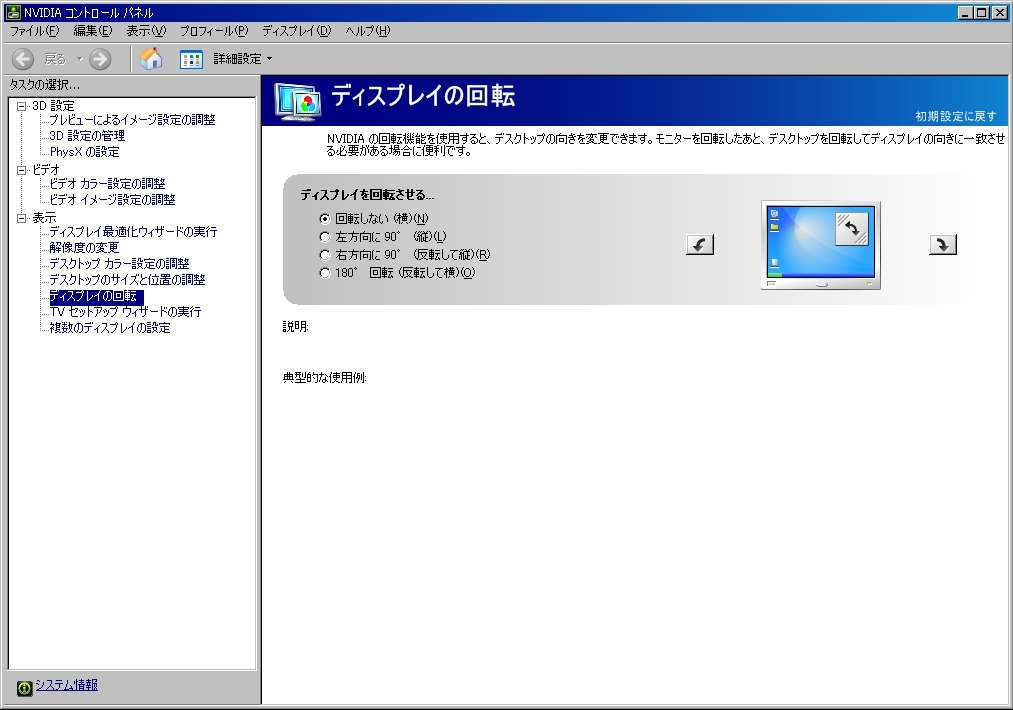Viewport: 1013px width, 710px height.
Task: Select highlighted ディスプレイの回転 tree item
Action: click(96, 296)
